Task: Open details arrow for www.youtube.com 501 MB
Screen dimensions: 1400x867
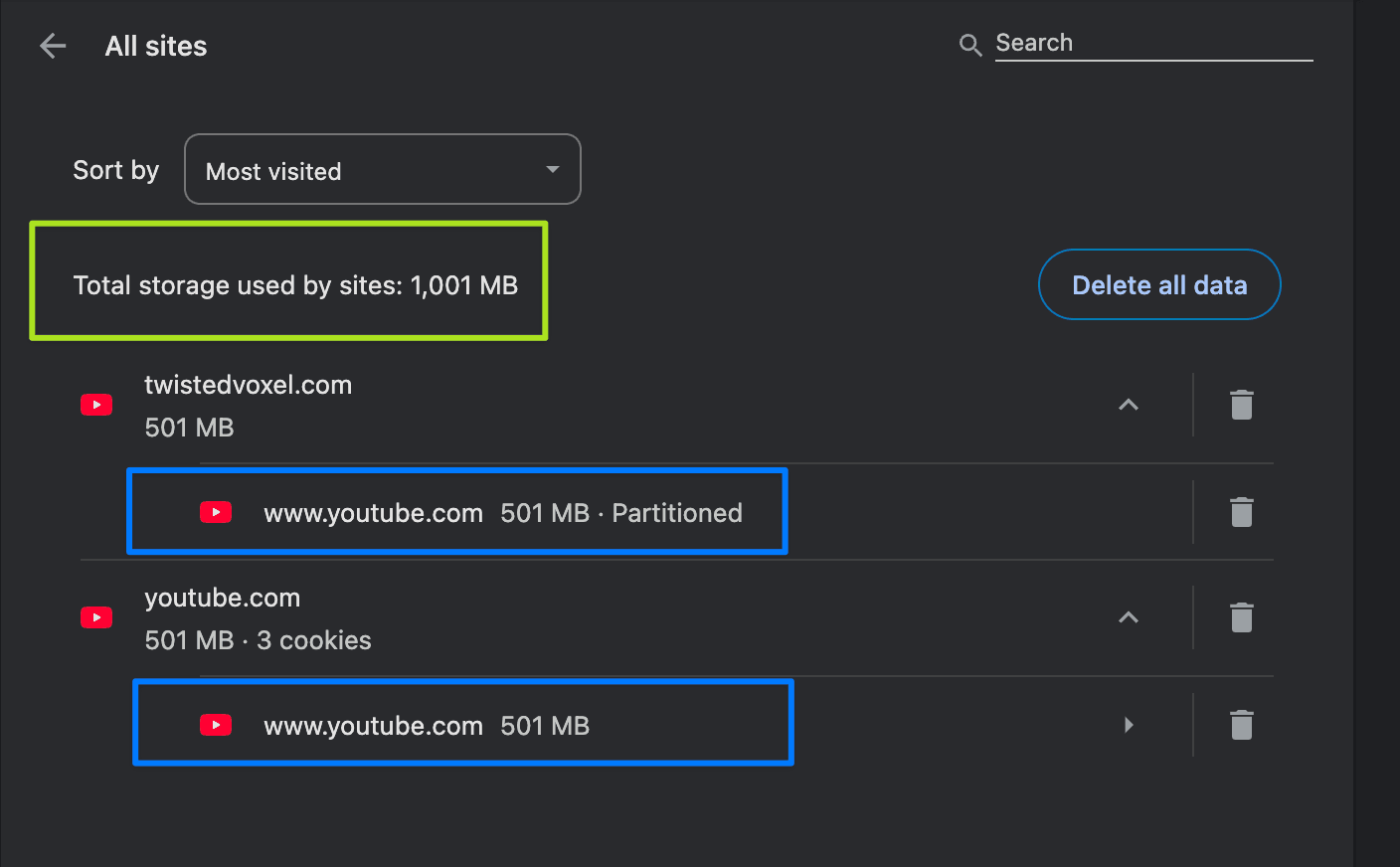Action: pyautogui.click(x=1129, y=725)
